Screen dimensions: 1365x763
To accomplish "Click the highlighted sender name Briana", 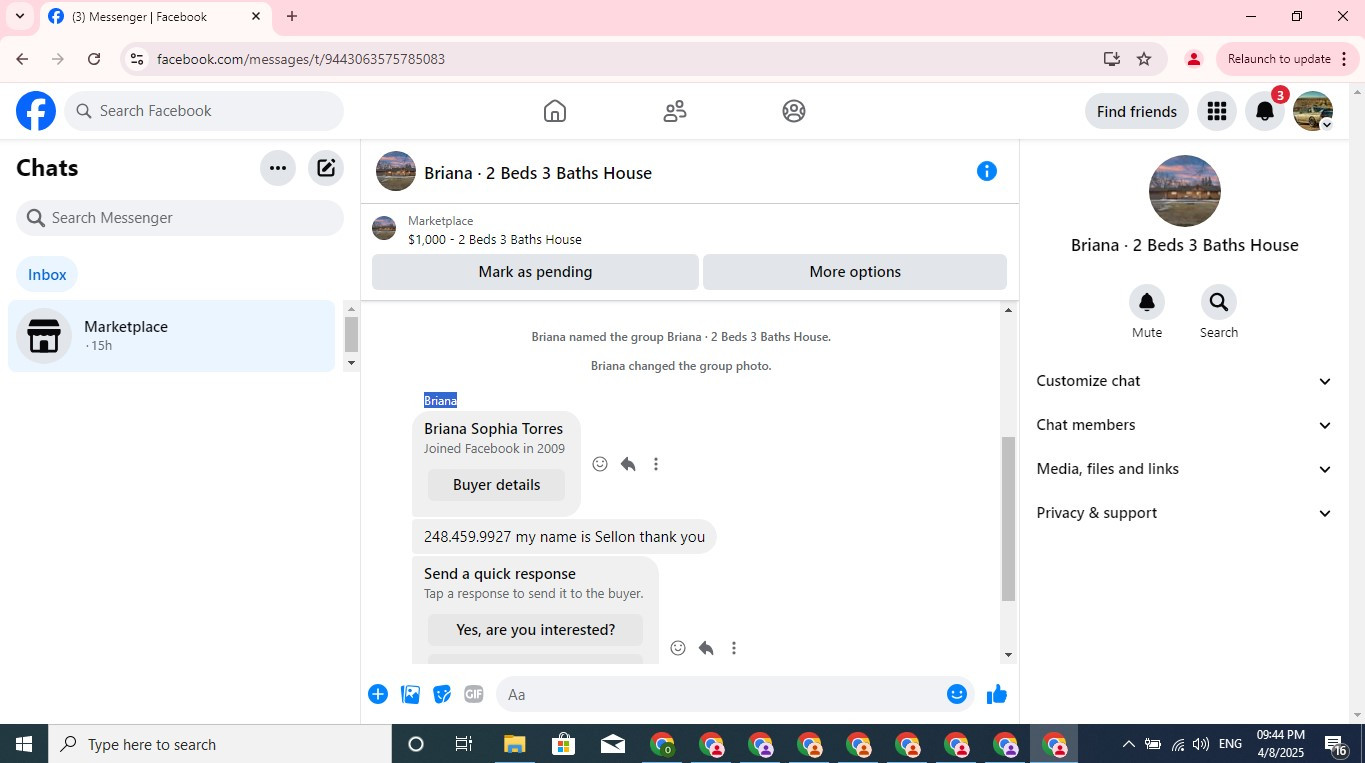I will point(440,401).
